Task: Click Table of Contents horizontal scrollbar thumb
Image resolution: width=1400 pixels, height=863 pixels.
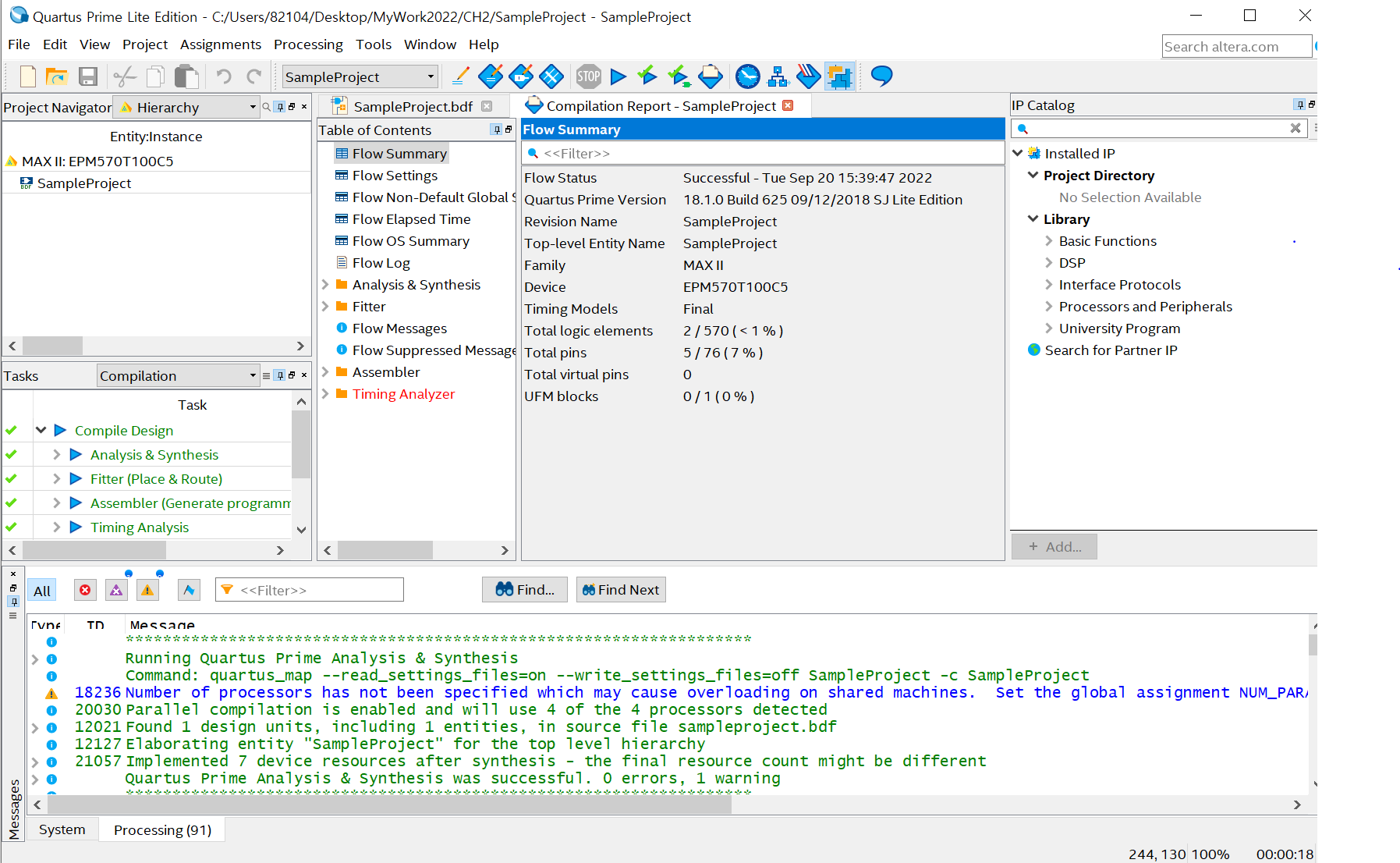Action: [x=385, y=550]
